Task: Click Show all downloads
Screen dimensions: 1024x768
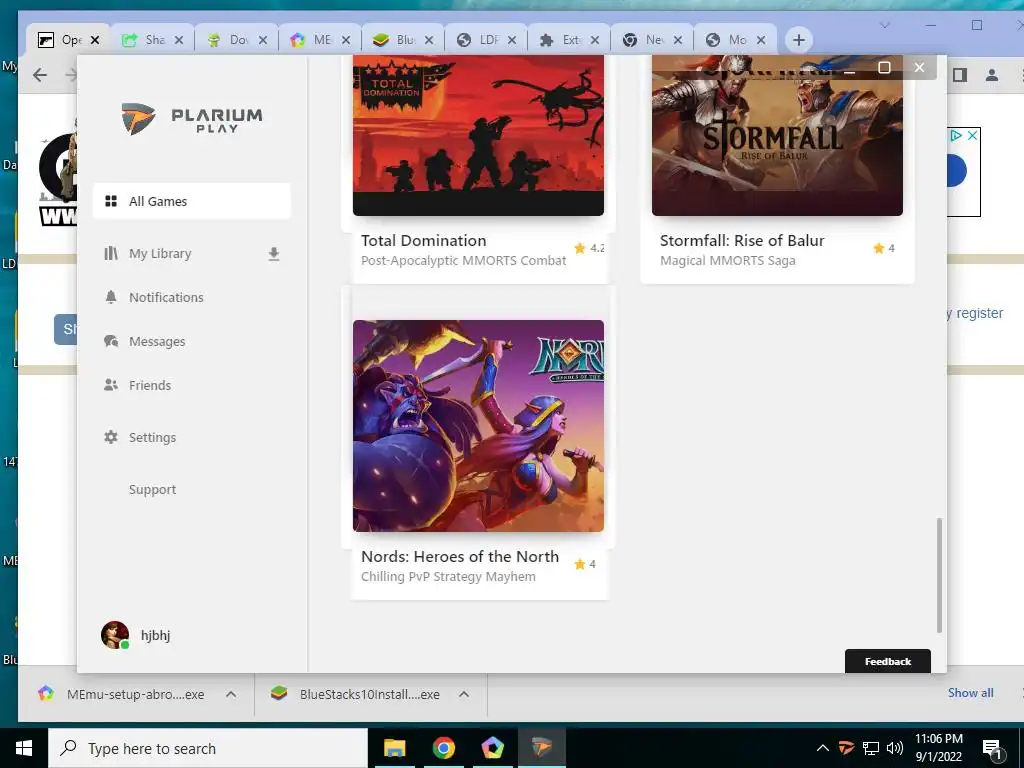Action: pos(970,693)
